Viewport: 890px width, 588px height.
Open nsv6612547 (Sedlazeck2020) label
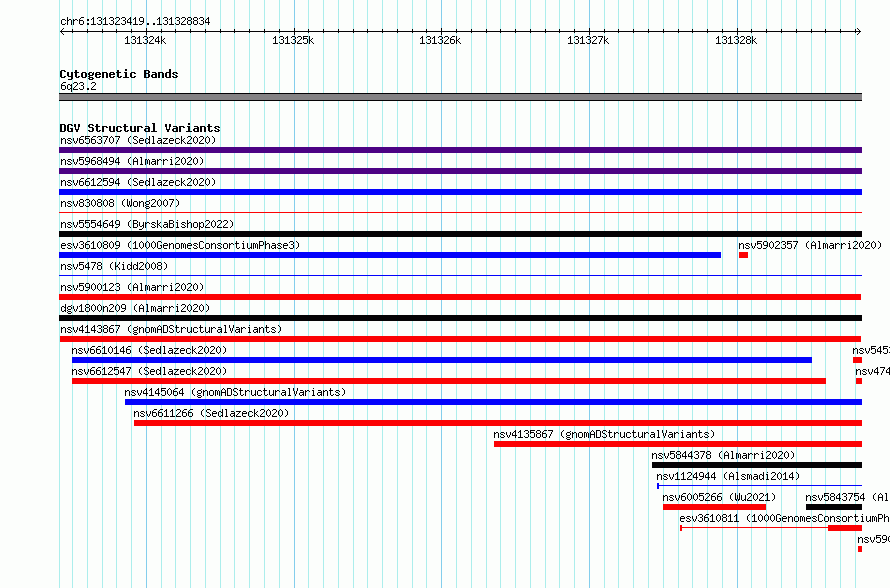point(149,371)
